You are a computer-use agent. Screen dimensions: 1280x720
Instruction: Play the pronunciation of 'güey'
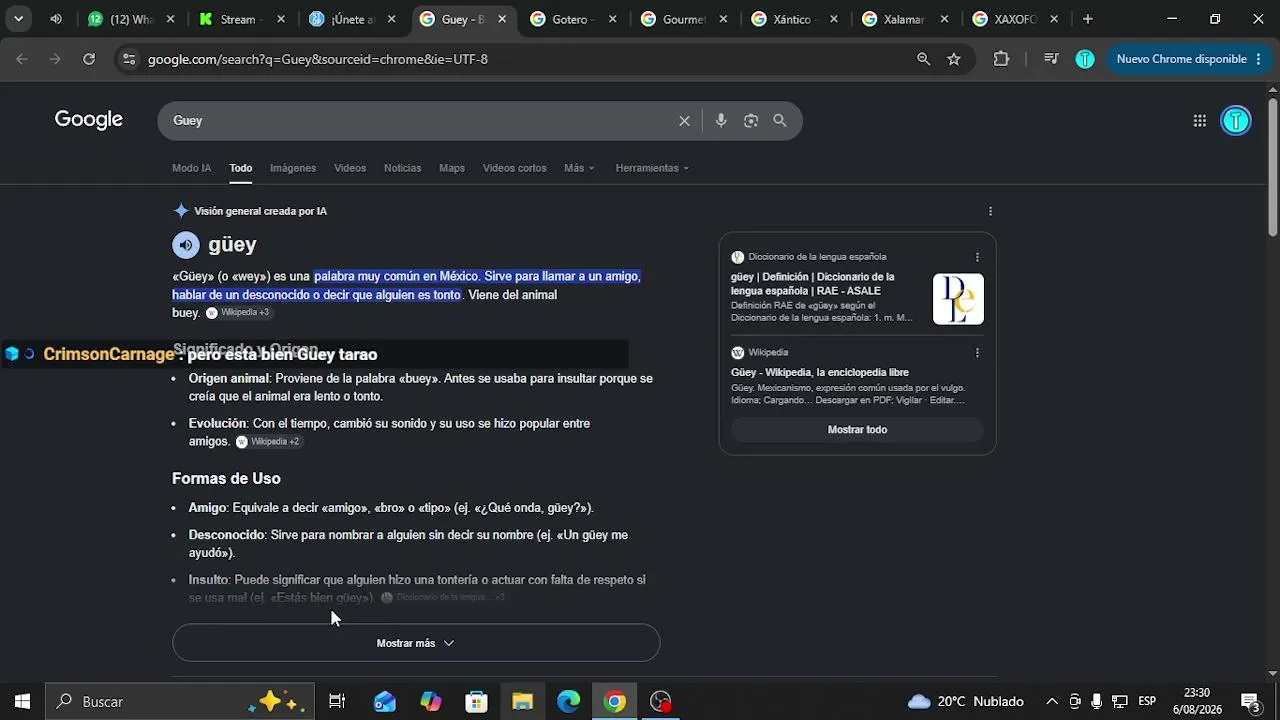[x=185, y=245]
